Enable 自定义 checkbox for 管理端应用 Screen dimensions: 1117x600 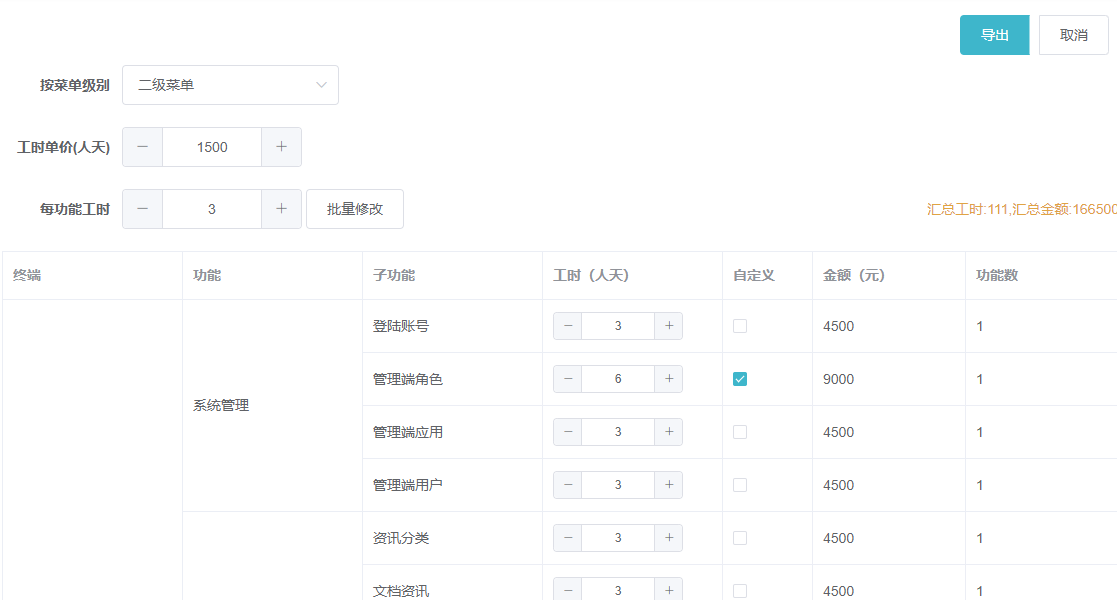(740, 432)
